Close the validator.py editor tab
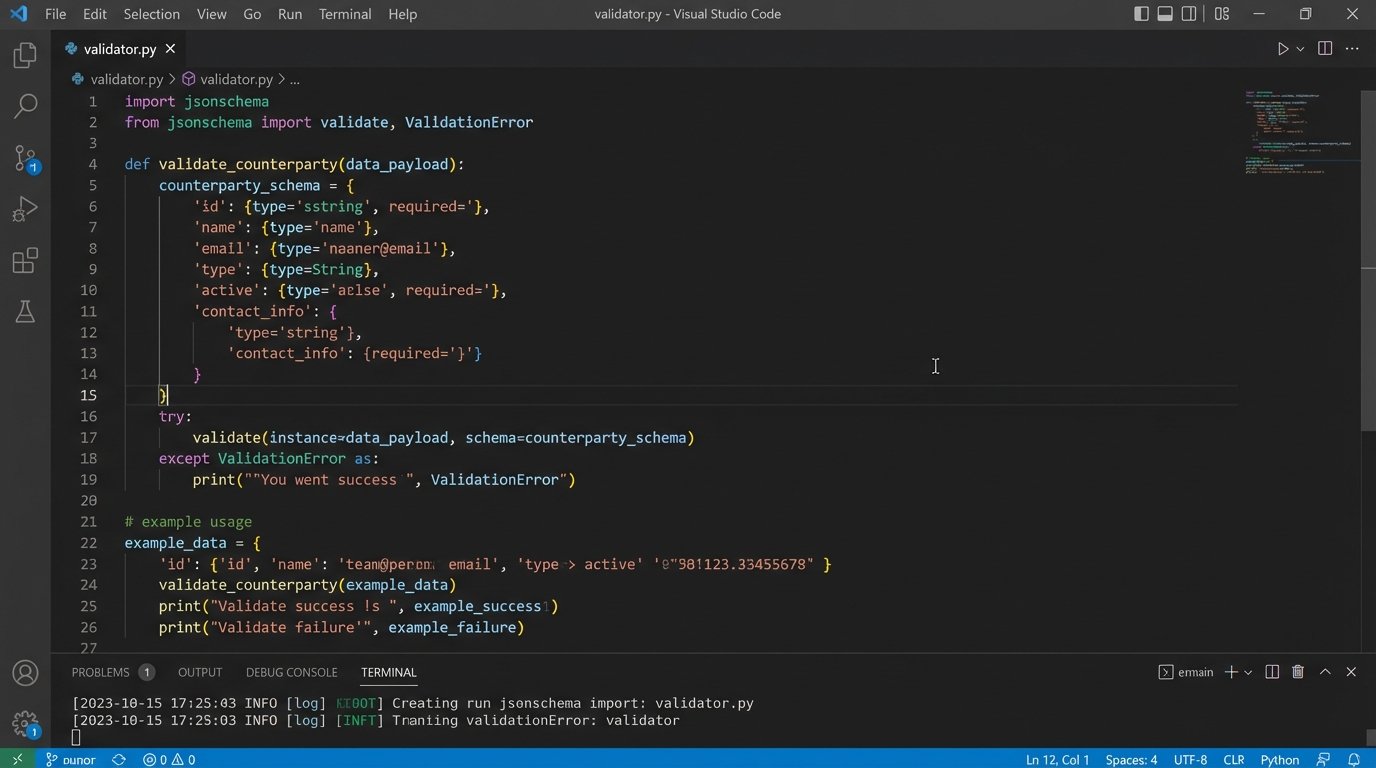1376x768 pixels. point(170,49)
